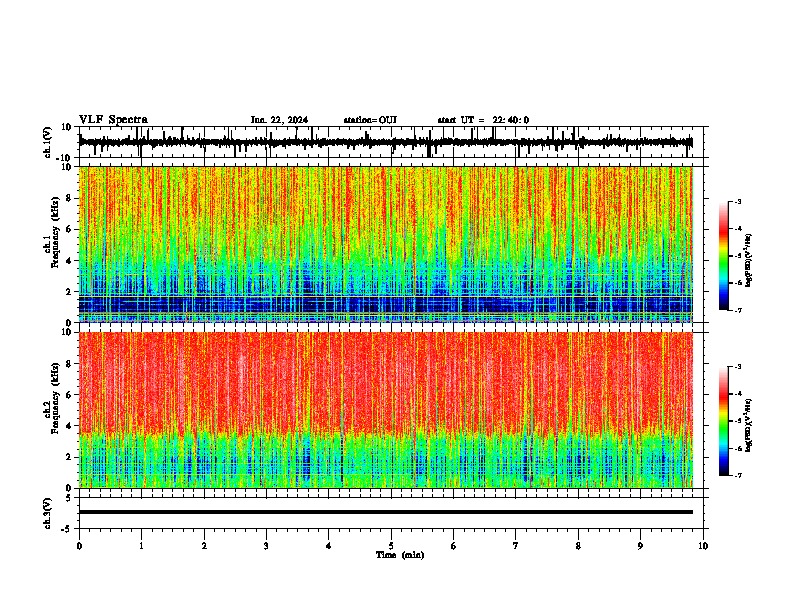Click the "-3" label on ch.1 color scale
Image resolution: width=792 pixels, height=612 pixels.
[x=738, y=202]
